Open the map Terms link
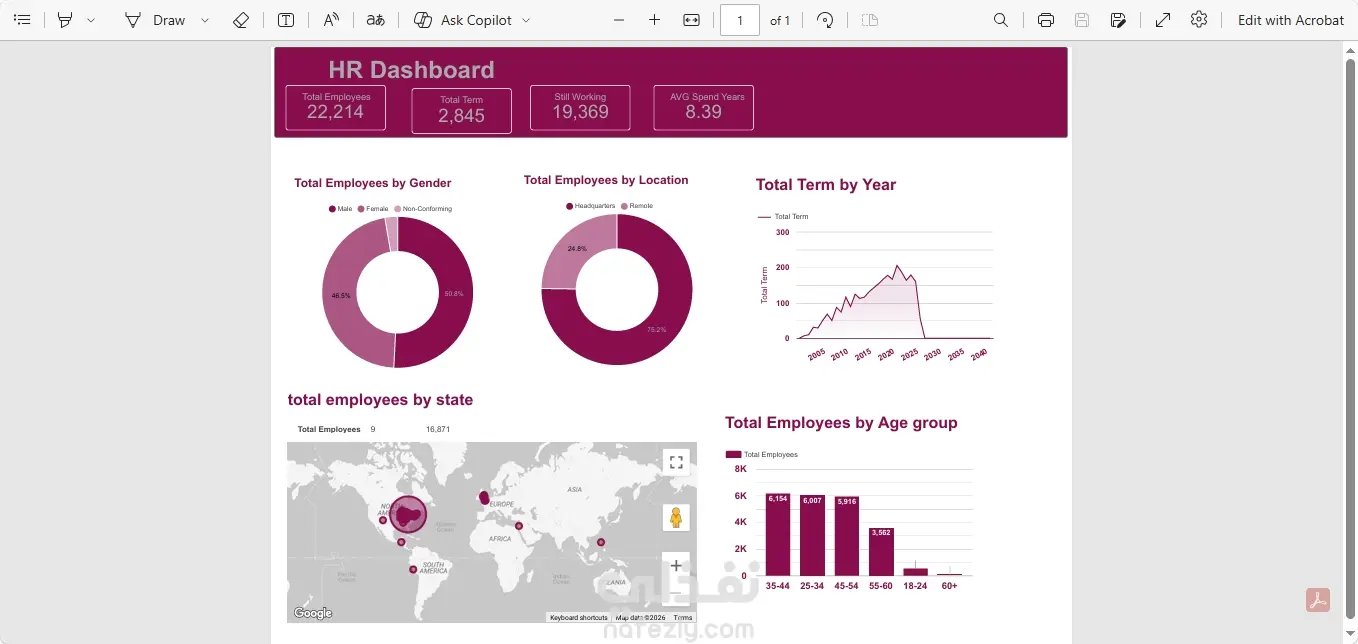 [683, 618]
